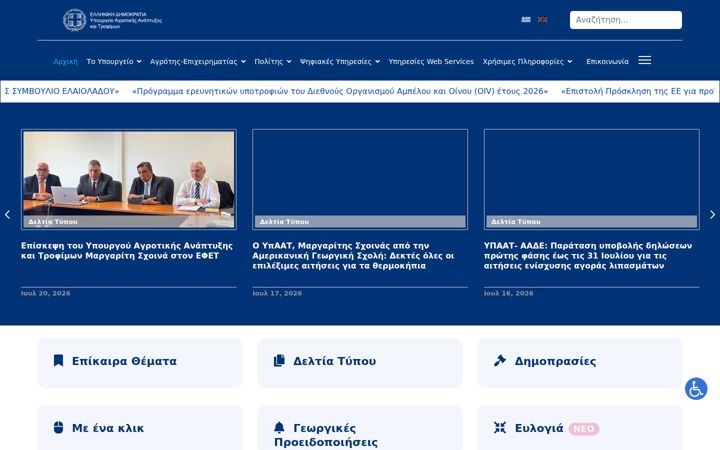Click the ministry logo in the header
This screenshot has height=450, width=720.
[112, 20]
